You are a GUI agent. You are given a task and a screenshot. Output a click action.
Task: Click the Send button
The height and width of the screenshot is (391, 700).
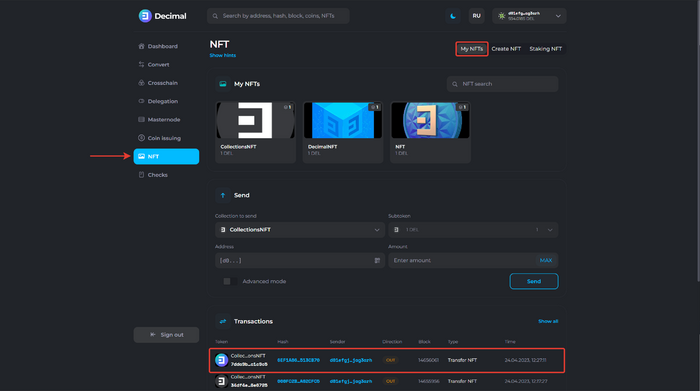click(x=534, y=281)
